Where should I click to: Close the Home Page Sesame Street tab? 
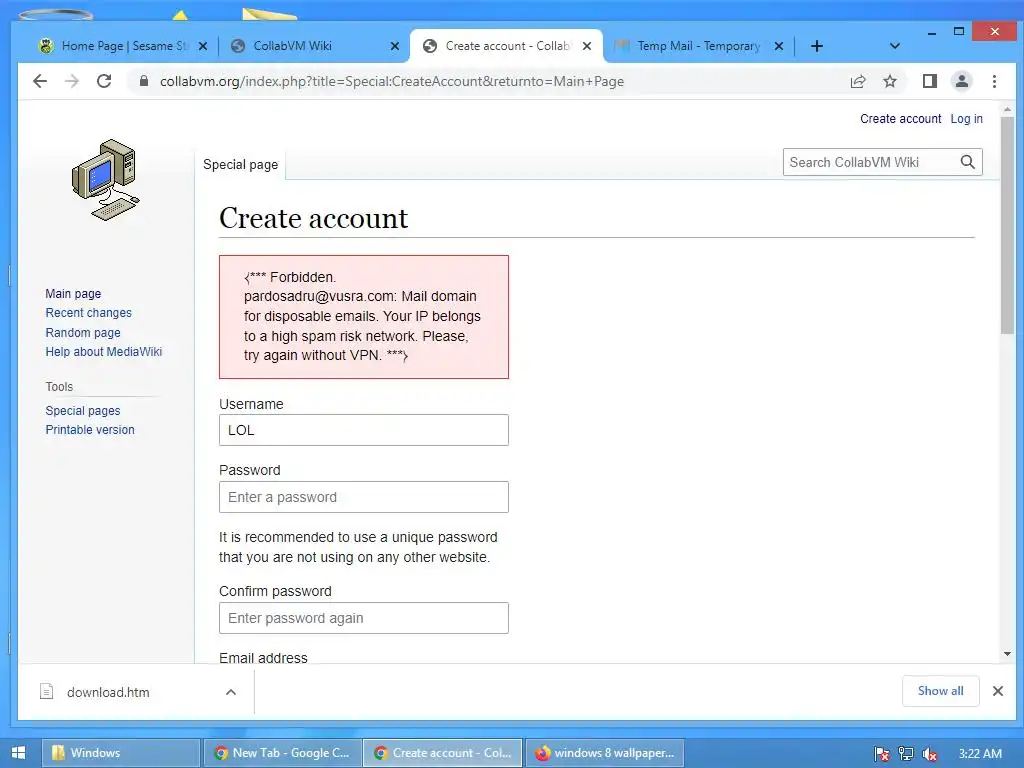tap(202, 46)
